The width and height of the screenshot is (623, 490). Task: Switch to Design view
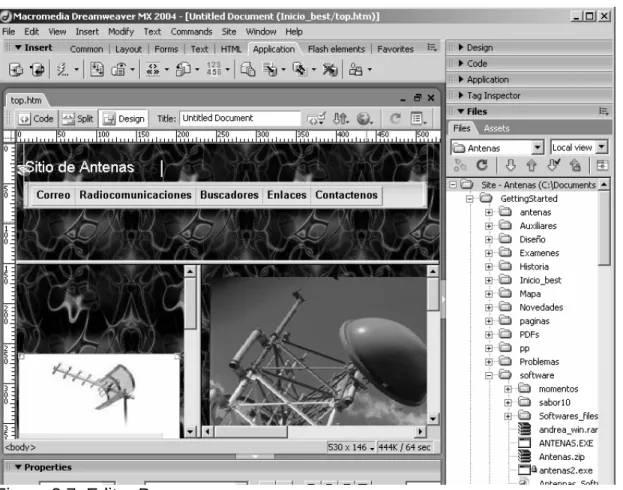pyautogui.click(x=124, y=118)
